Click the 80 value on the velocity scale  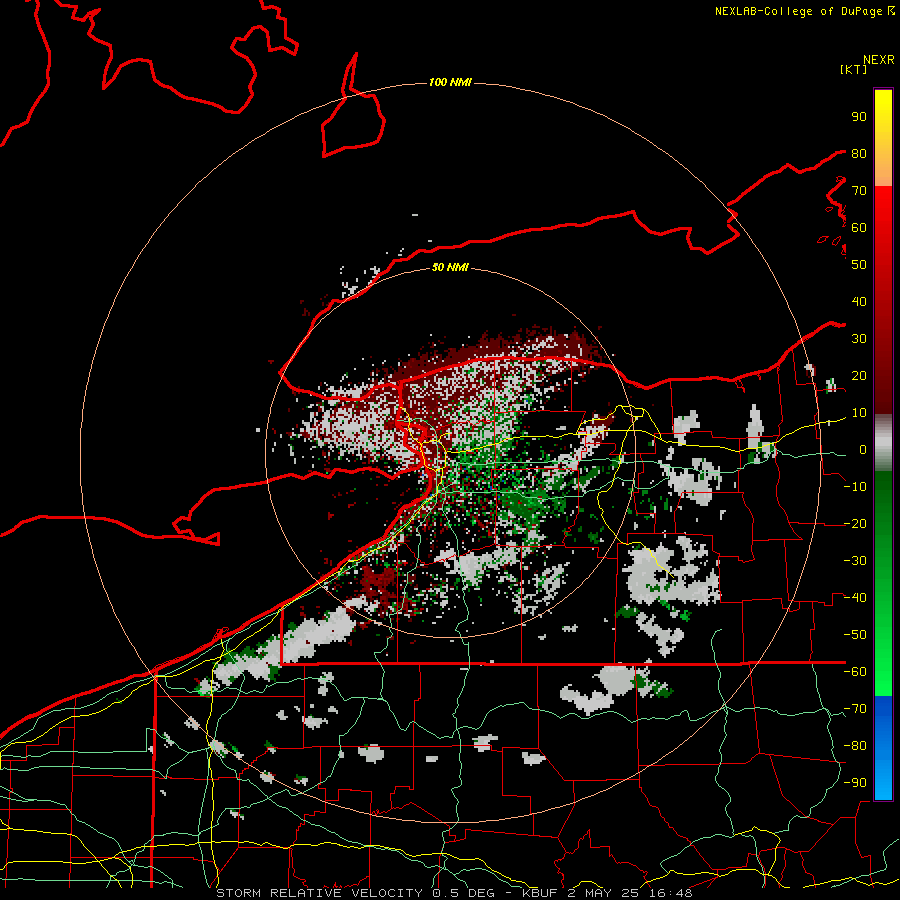click(x=859, y=153)
